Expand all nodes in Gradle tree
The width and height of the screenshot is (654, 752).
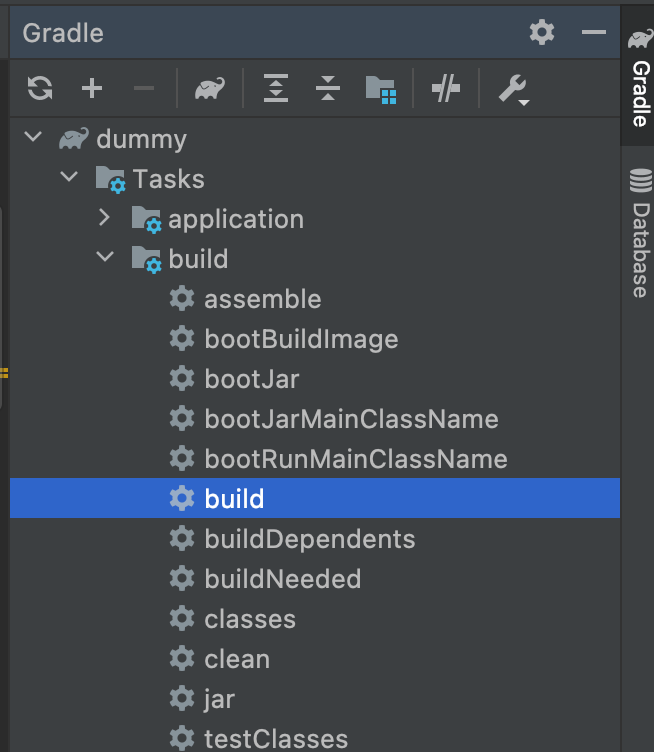pyautogui.click(x=276, y=88)
